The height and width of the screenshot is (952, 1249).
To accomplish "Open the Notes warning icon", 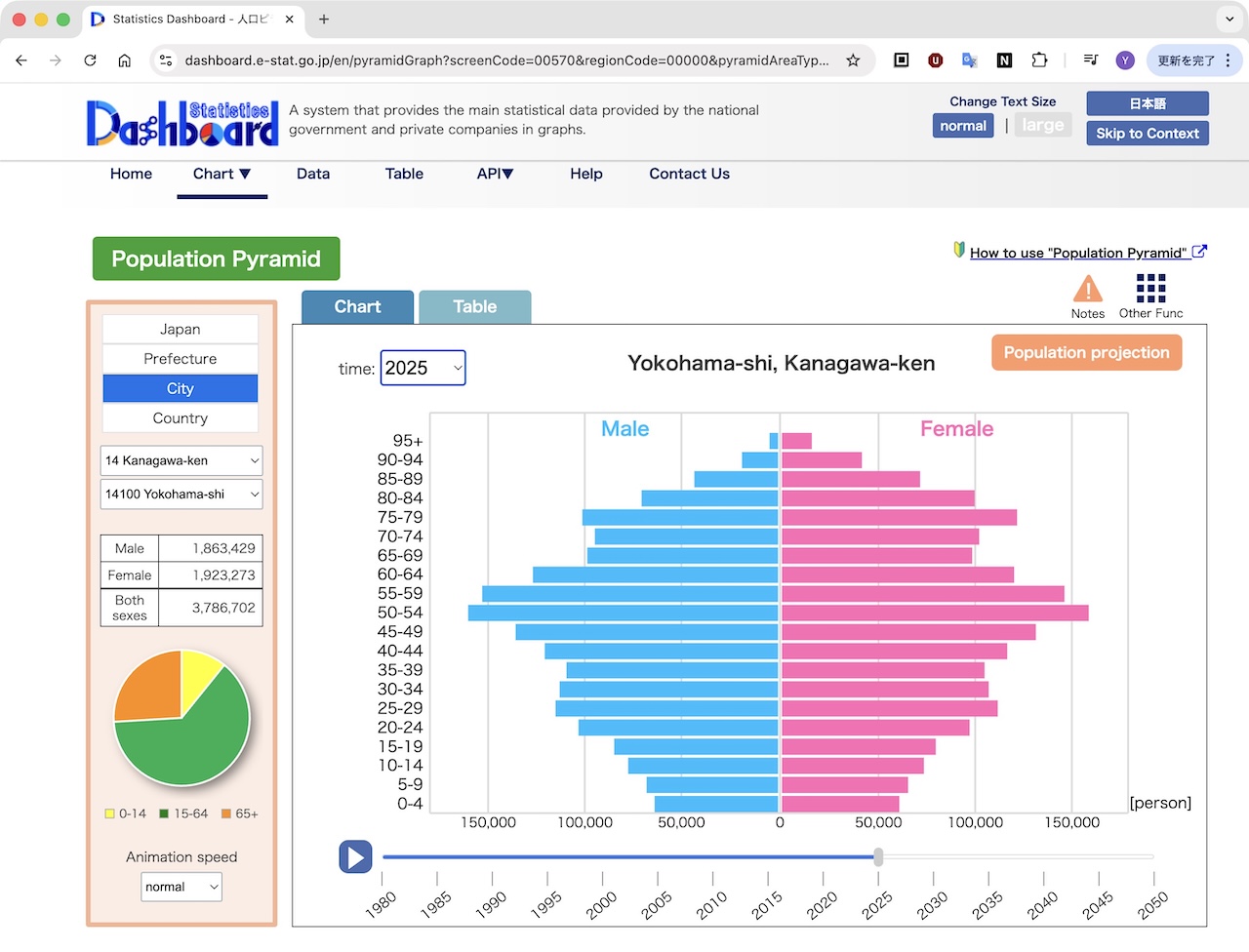I will 1087,290.
